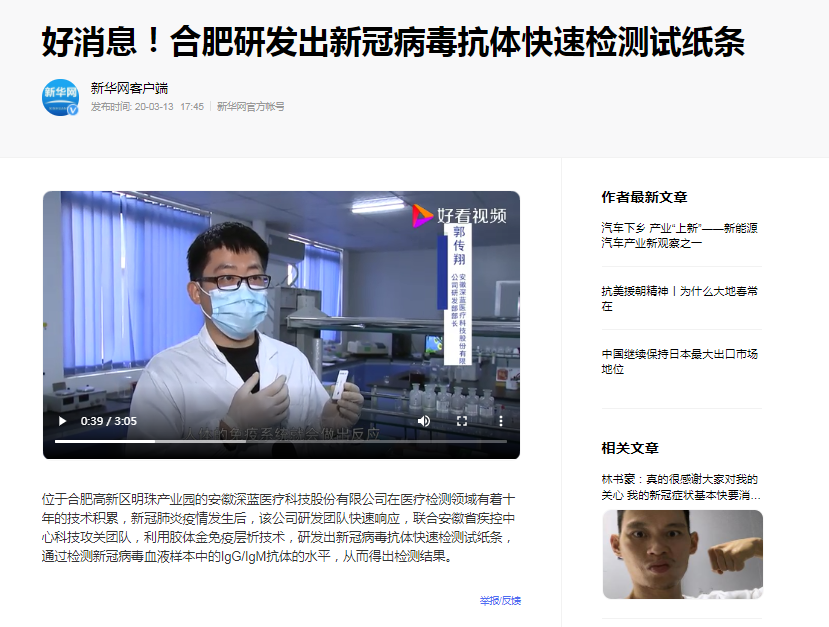Viewport: 829px width, 627px height.
Task: Click the 新华网官方帐号 label
Action: [x=251, y=107]
